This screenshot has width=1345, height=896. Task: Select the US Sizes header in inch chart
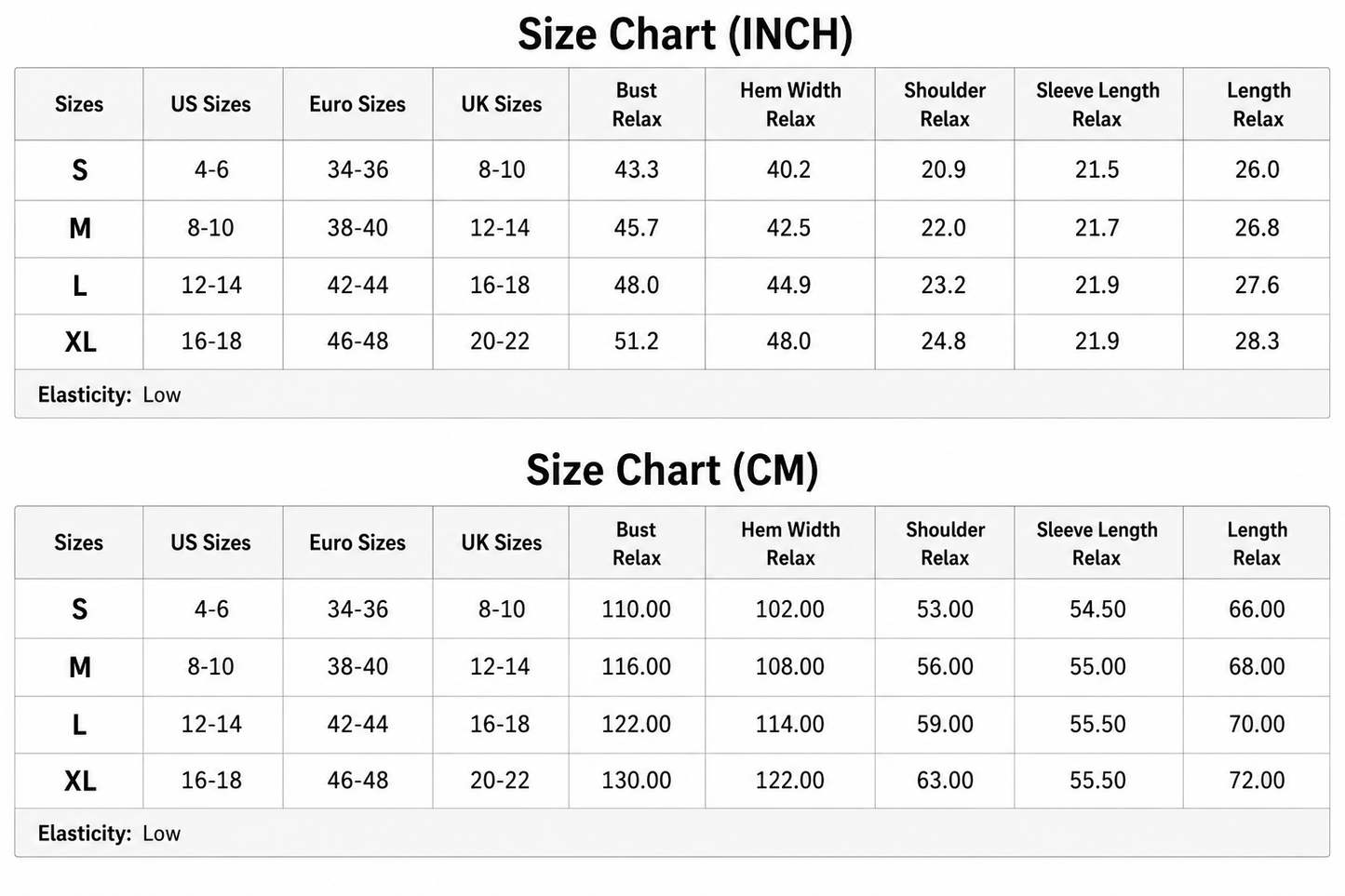pos(210,104)
